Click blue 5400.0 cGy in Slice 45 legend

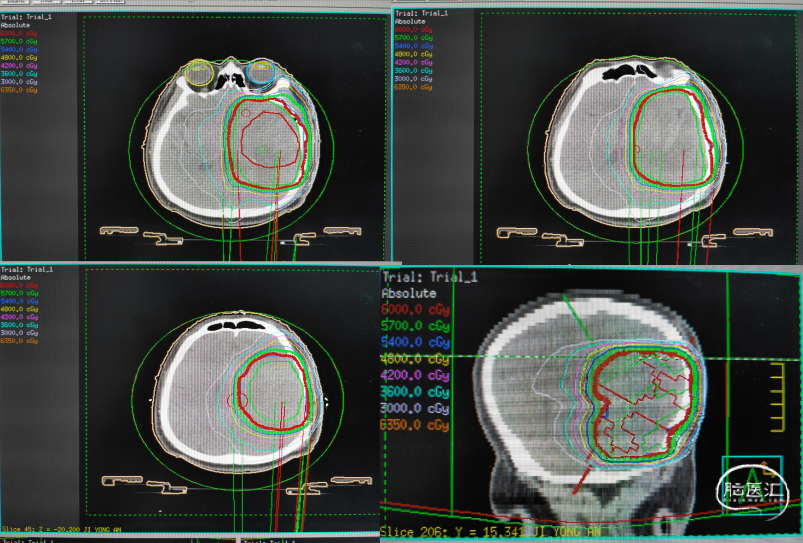coord(19,301)
